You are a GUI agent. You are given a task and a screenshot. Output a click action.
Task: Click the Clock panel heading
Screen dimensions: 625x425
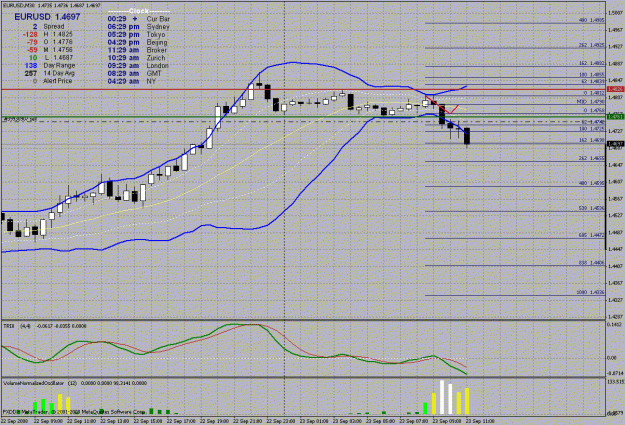[x=139, y=11]
